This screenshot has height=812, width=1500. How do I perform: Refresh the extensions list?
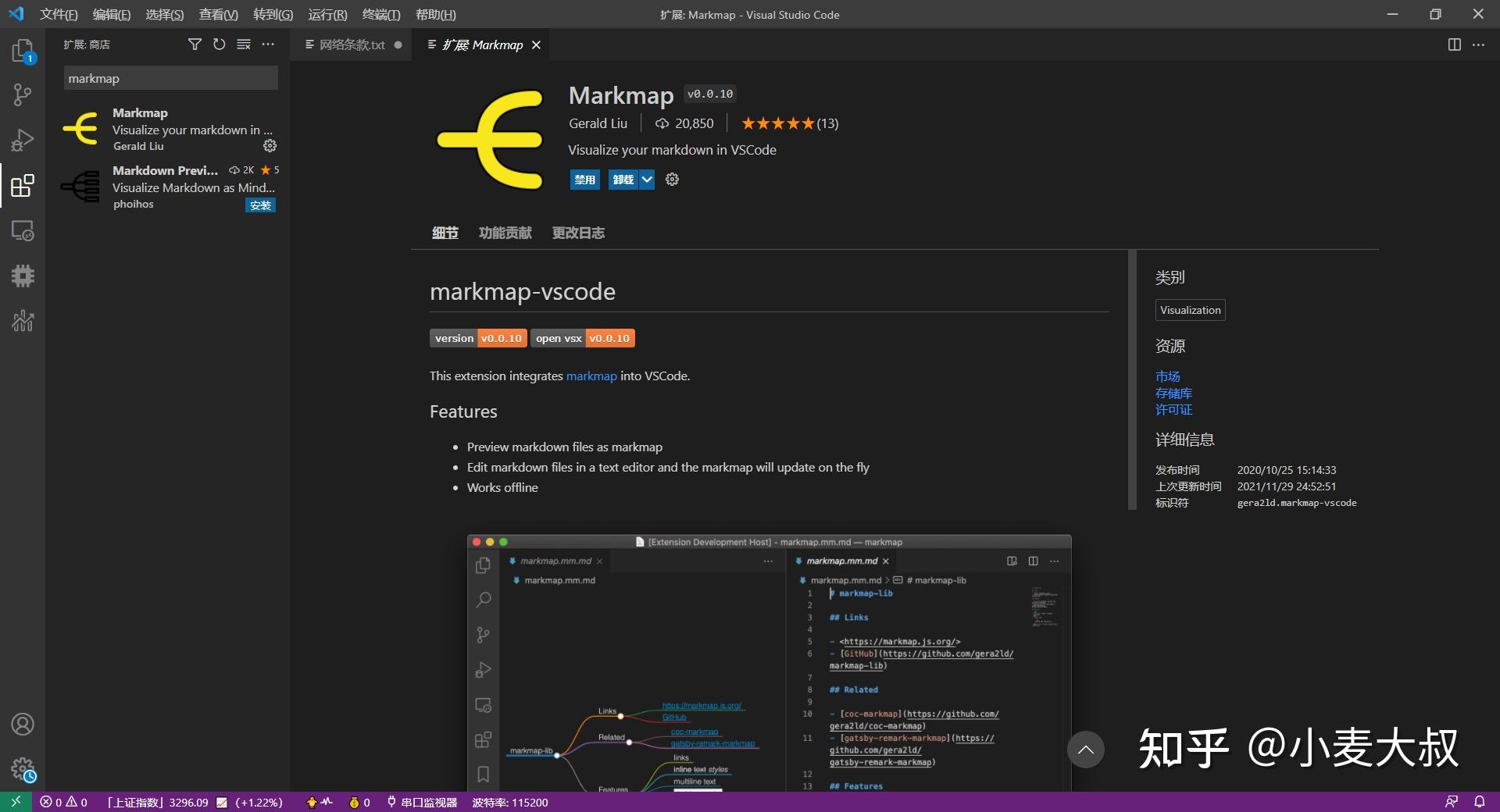pos(220,45)
